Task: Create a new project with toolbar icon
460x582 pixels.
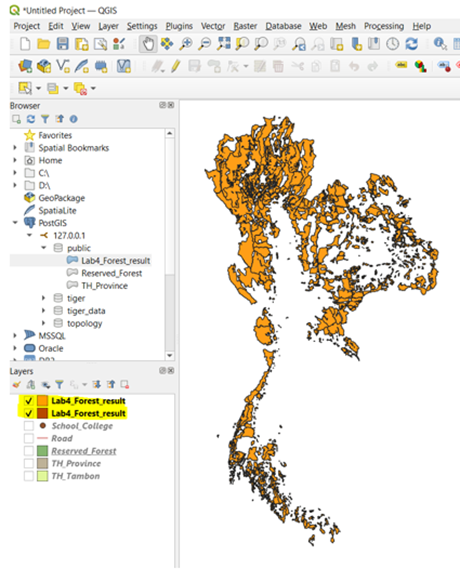Action: (x=25, y=44)
